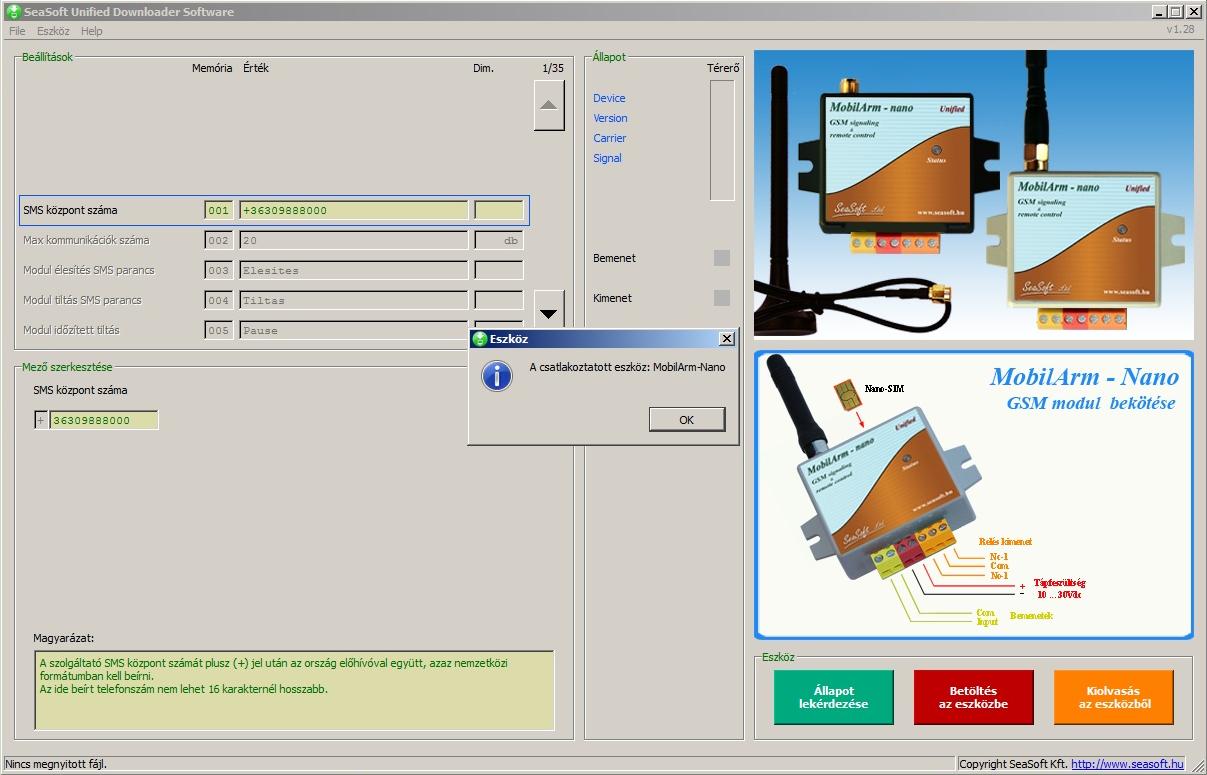
Task: Click memory address 001 cell
Action: click(219, 211)
